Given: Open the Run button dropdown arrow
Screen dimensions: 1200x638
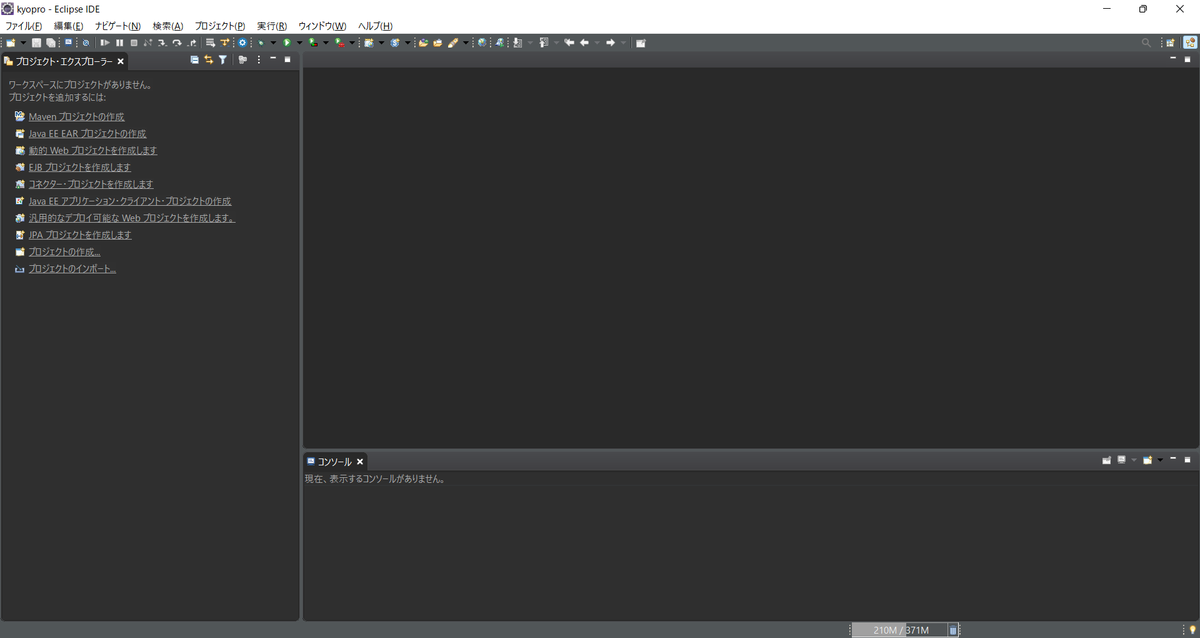Looking at the screenshot, I should (x=298, y=42).
